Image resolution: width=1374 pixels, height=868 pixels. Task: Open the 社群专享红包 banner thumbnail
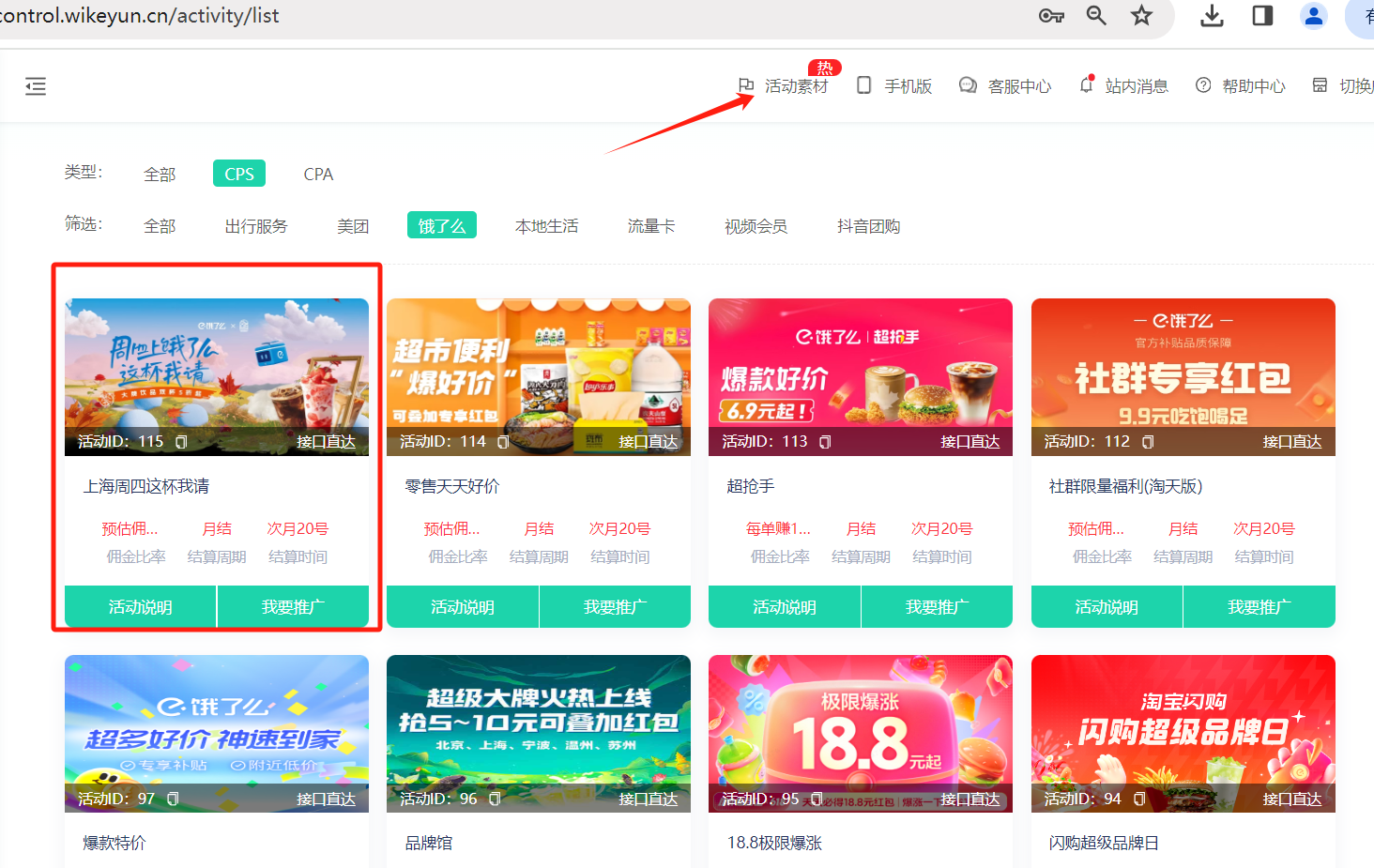1183,377
